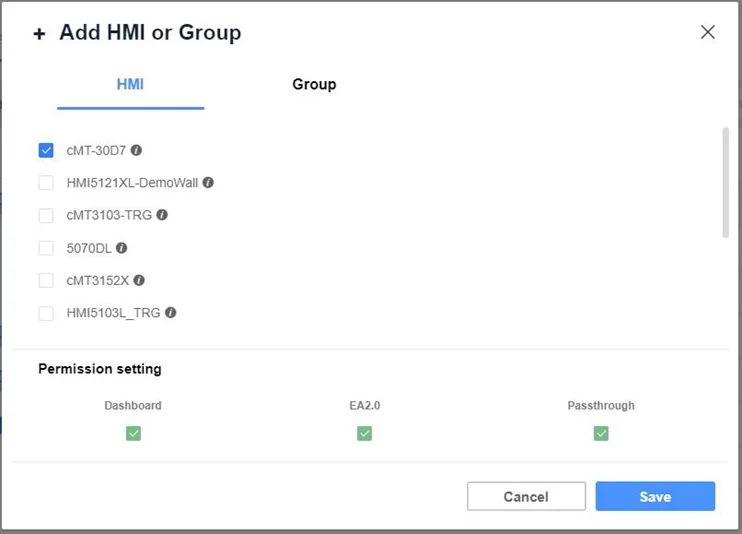Close the Add HMI or Group dialog
This screenshot has width=742, height=534.
coord(707,32)
